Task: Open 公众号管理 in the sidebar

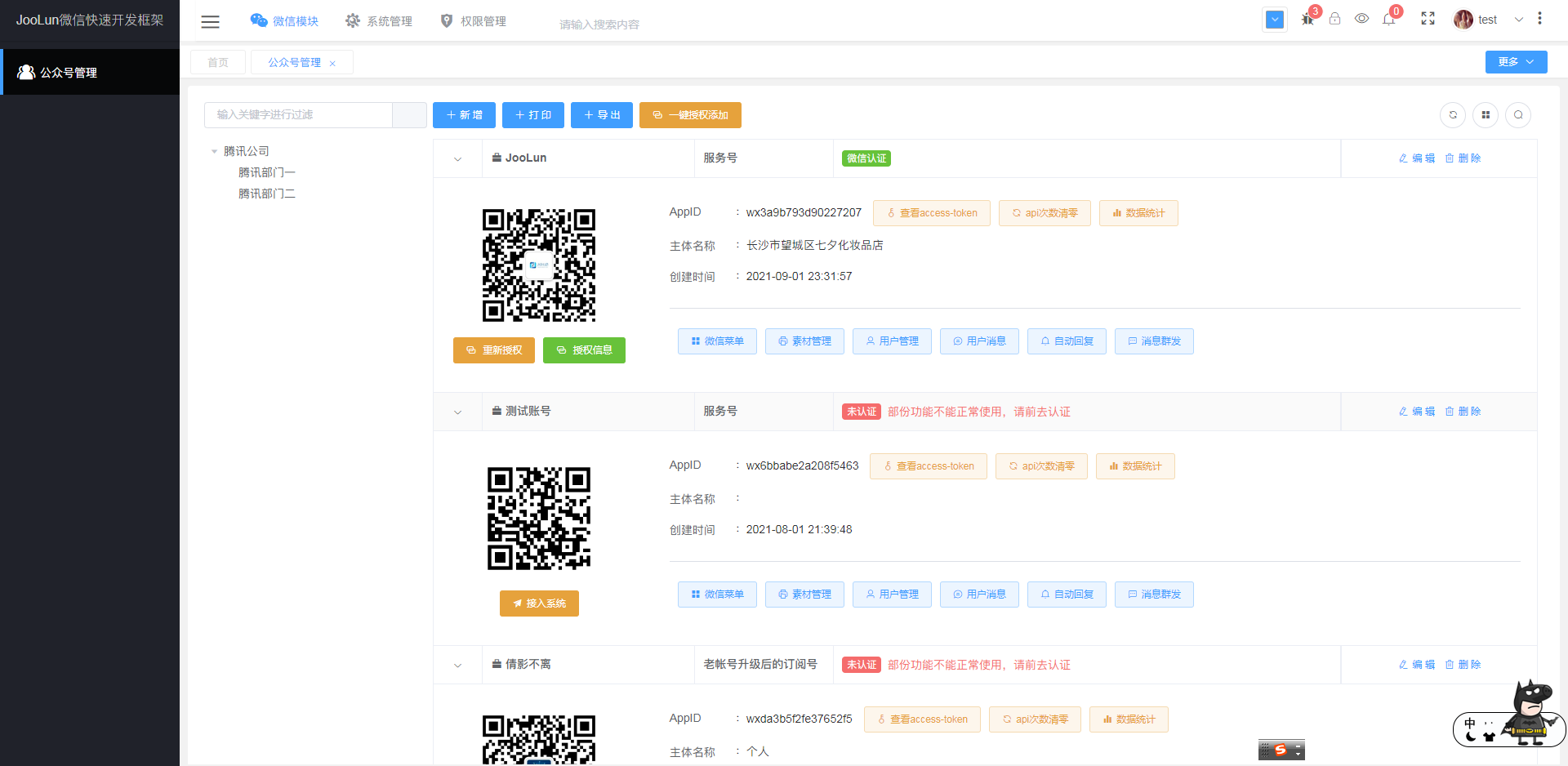Action: [x=90, y=72]
